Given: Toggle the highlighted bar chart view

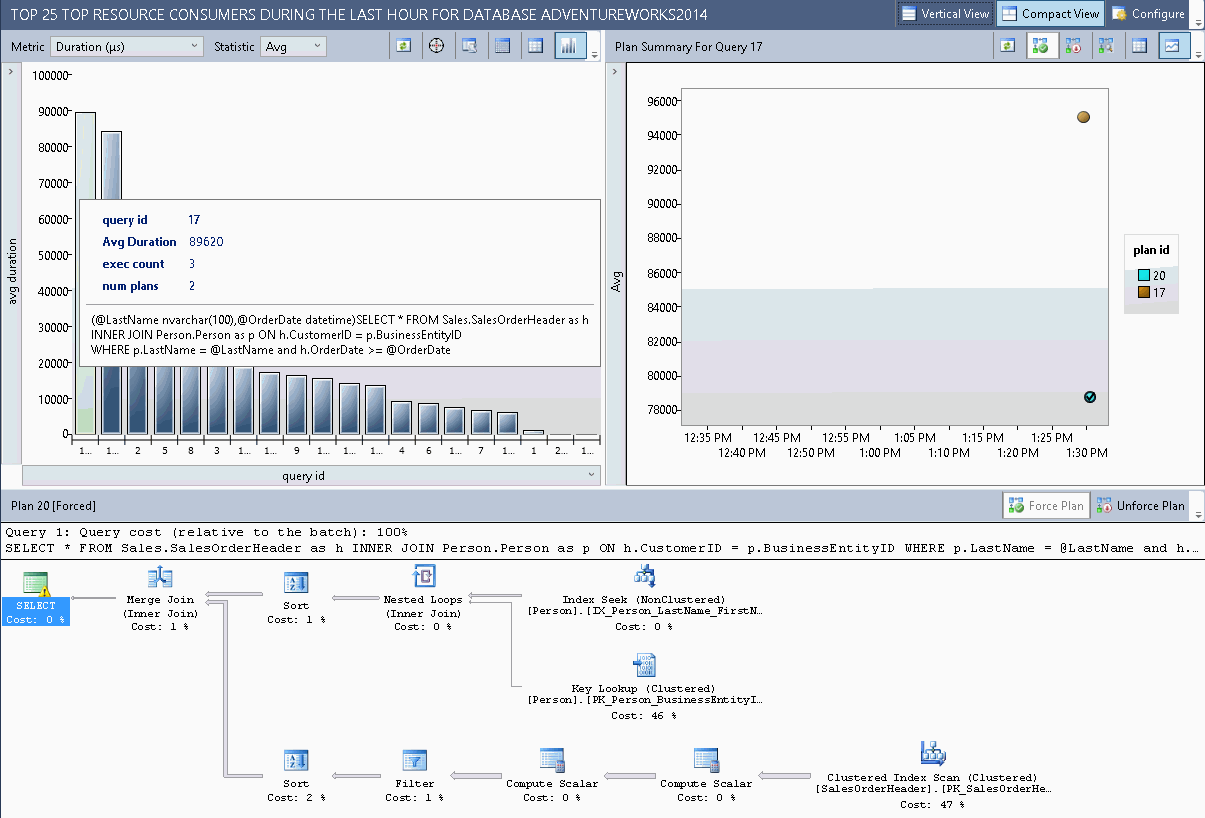Looking at the screenshot, I should click(x=571, y=45).
